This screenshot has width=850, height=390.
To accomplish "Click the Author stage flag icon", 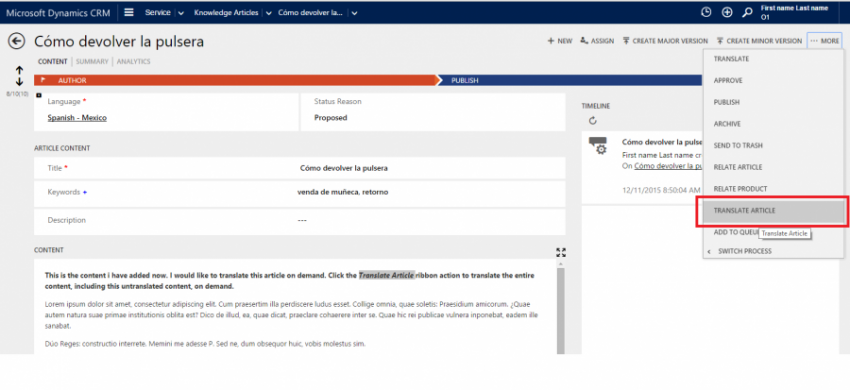I will point(43,80).
